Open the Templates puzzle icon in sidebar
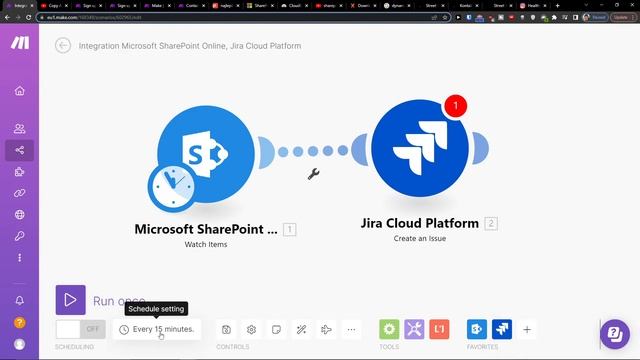This screenshot has width=640, height=360. pos(20,172)
